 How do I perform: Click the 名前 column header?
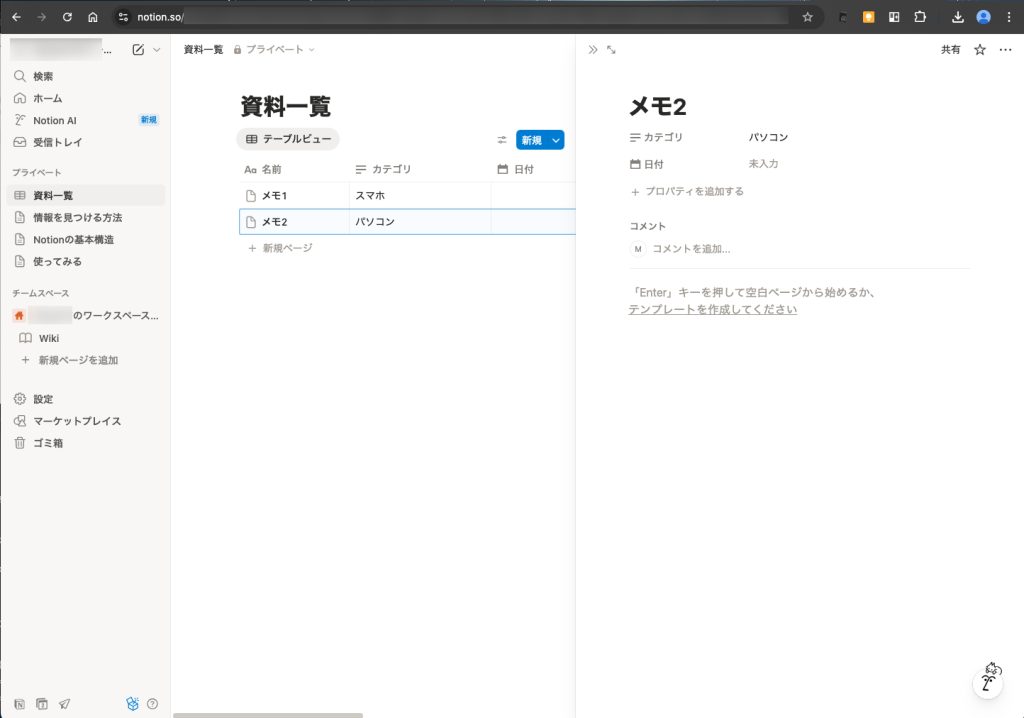tap(295, 169)
